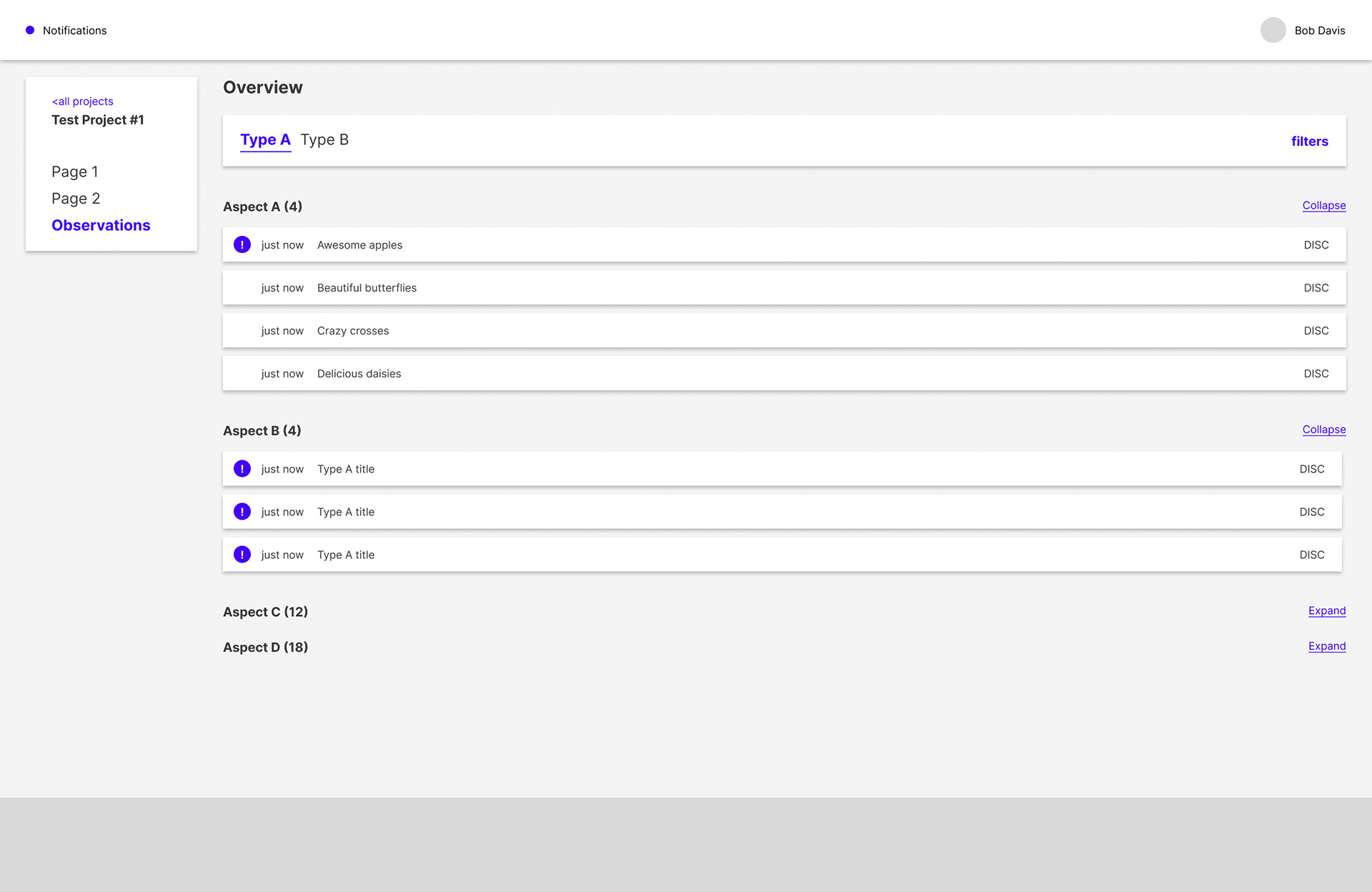Click alert icon on Awesome apples row
Viewport: 1372px width, 892px height.
pos(242,244)
